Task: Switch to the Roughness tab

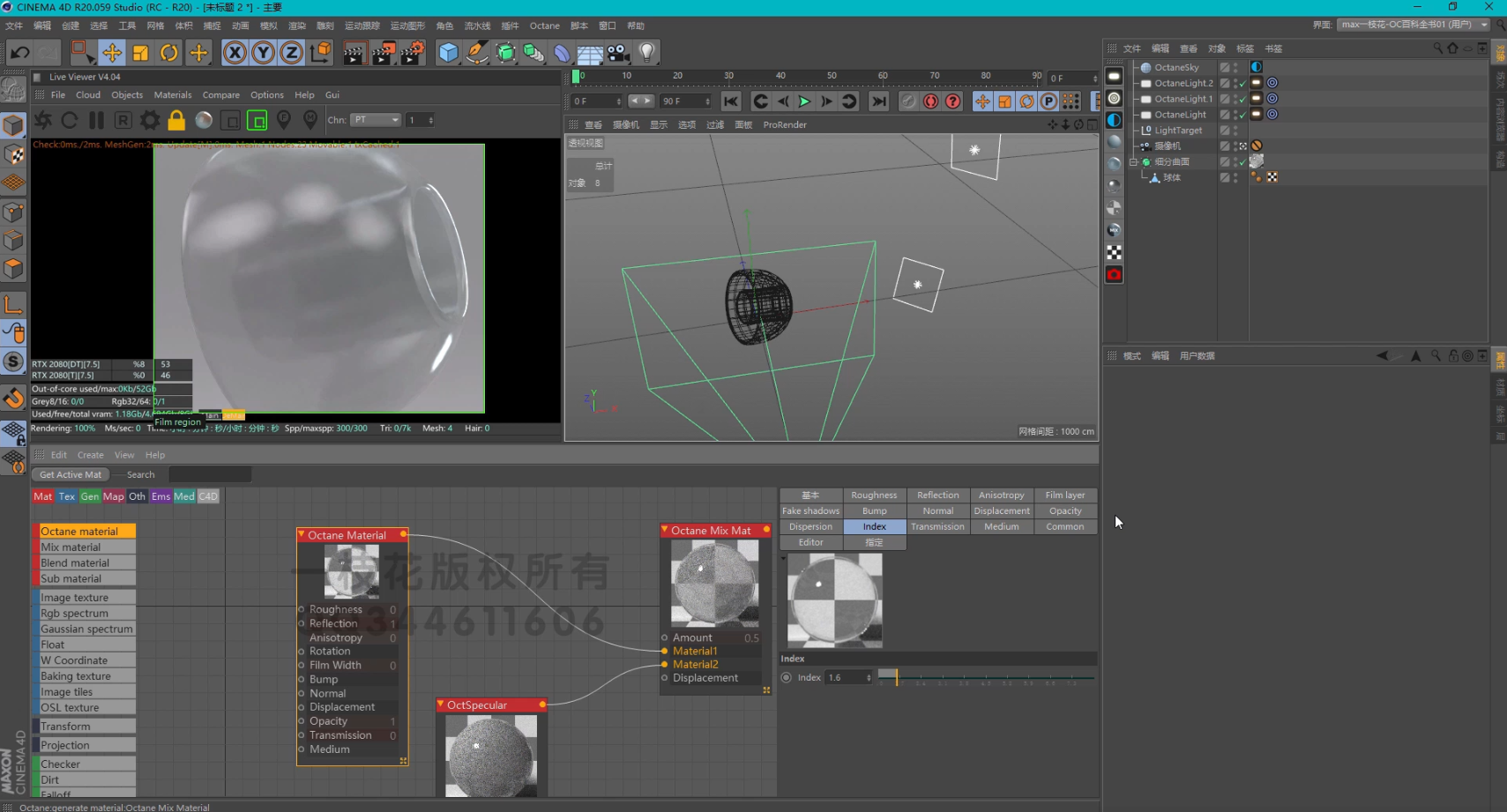Action: [874, 495]
